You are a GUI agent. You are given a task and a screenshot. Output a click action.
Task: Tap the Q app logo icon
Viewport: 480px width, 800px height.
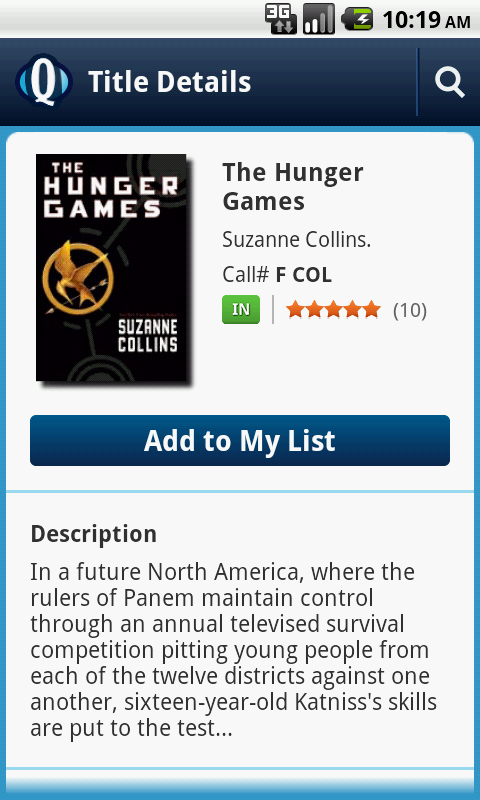point(44,81)
